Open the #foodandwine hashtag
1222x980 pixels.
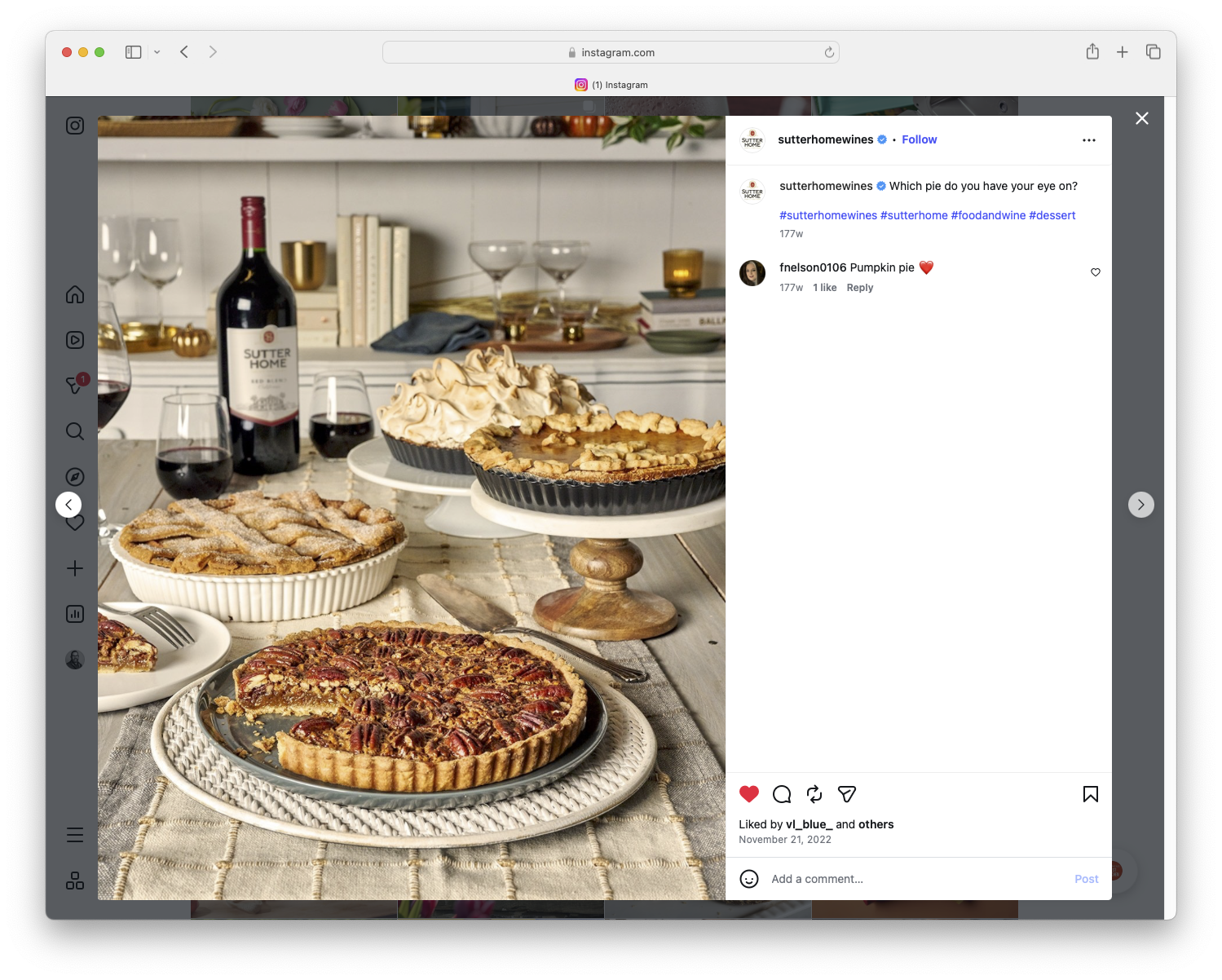[x=988, y=214]
